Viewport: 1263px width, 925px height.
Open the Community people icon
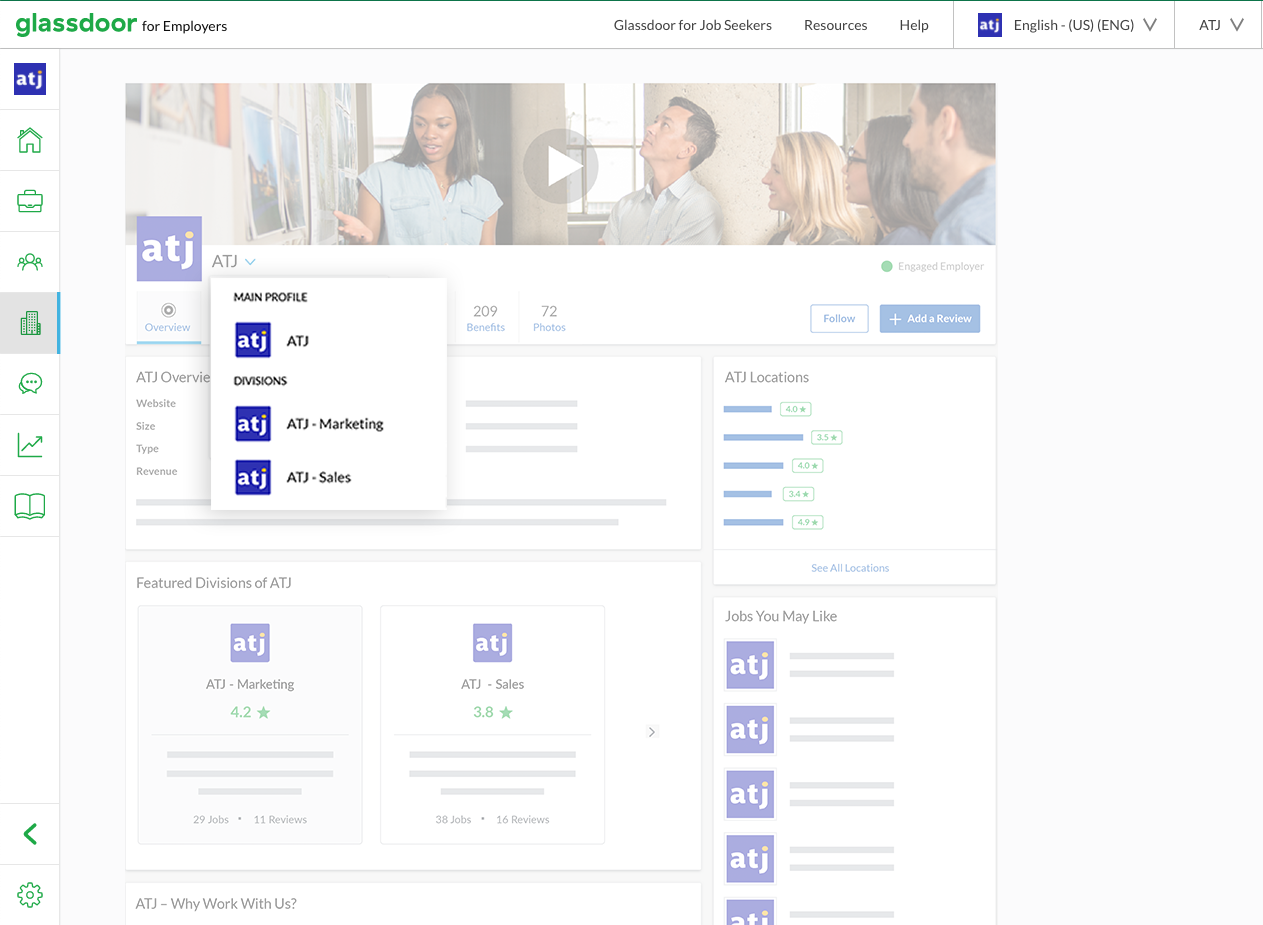pyautogui.click(x=30, y=261)
